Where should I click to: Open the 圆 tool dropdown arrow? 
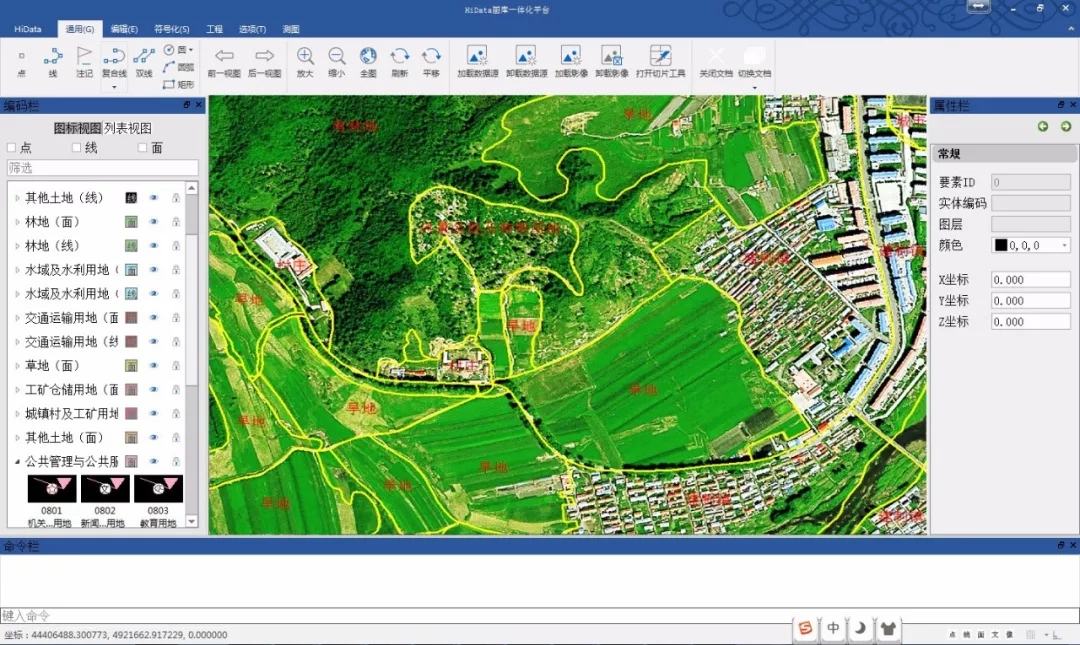coord(191,50)
